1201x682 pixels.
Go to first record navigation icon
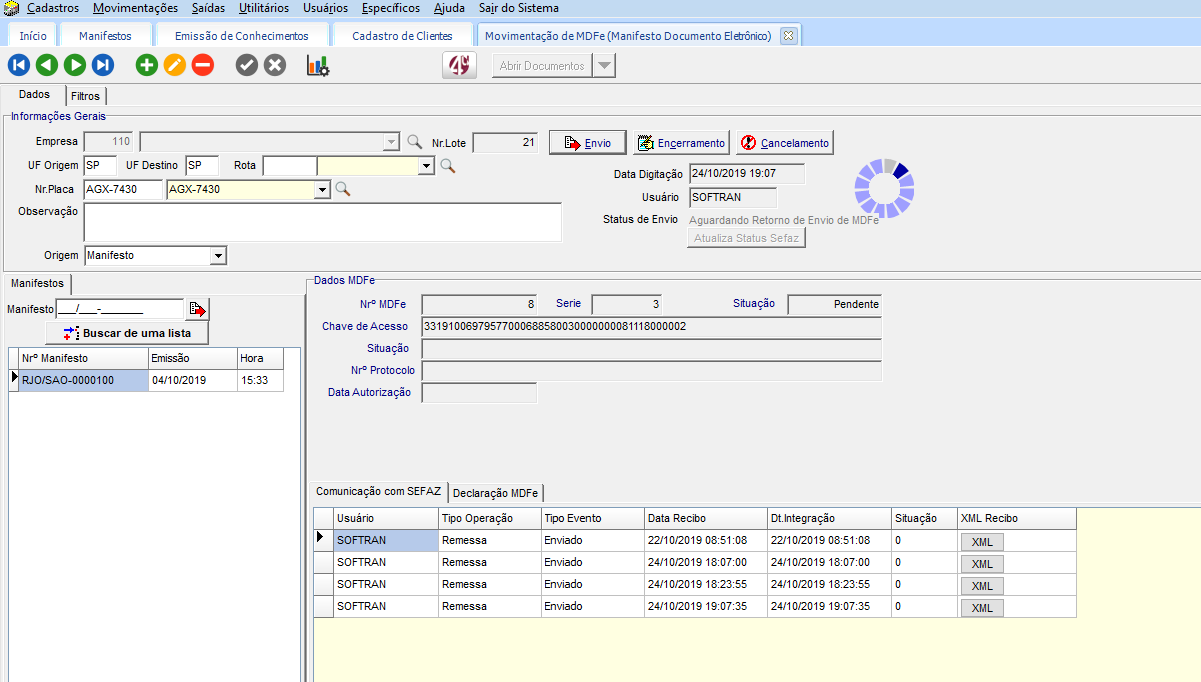tap(18, 66)
